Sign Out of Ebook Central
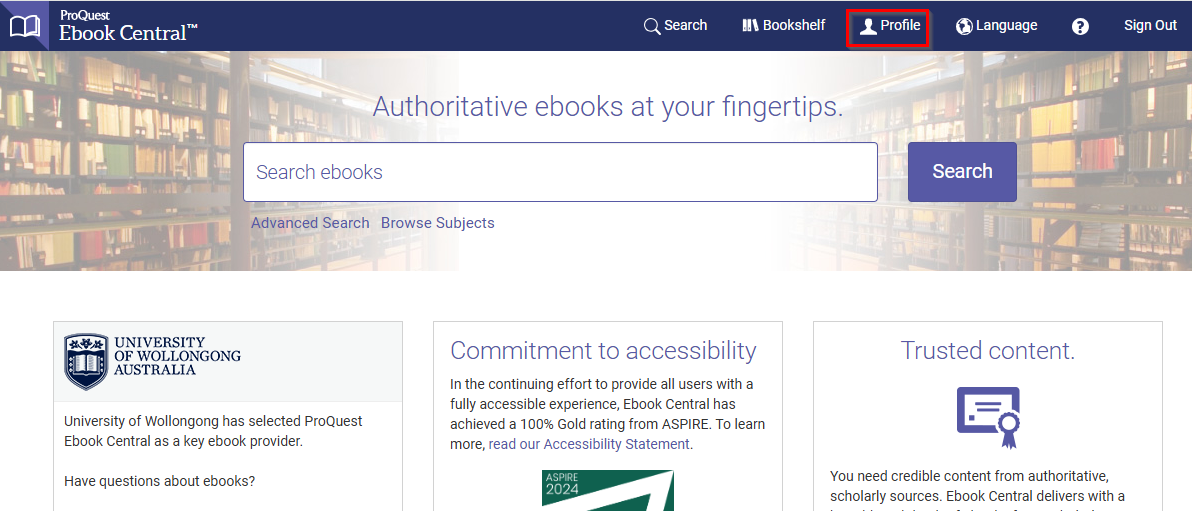 (x=1150, y=26)
